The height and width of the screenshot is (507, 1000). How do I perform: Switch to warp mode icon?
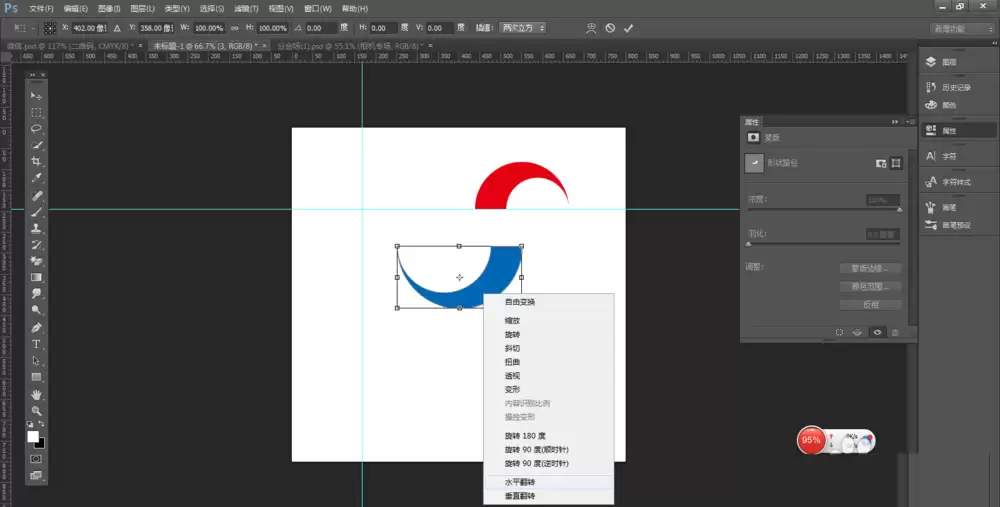click(x=591, y=28)
